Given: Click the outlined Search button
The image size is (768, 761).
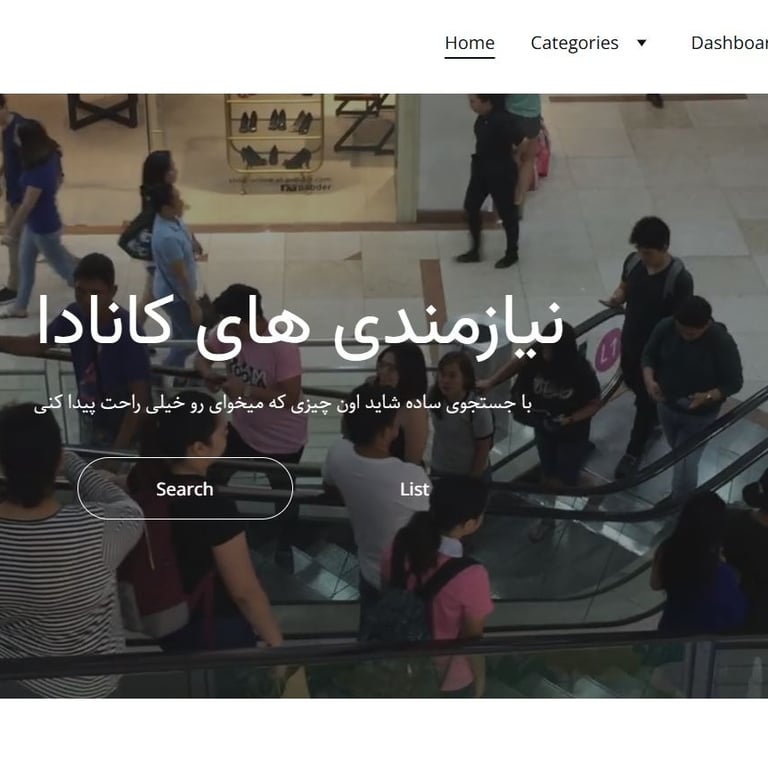Looking at the screenshot, I should pos(185,488).
